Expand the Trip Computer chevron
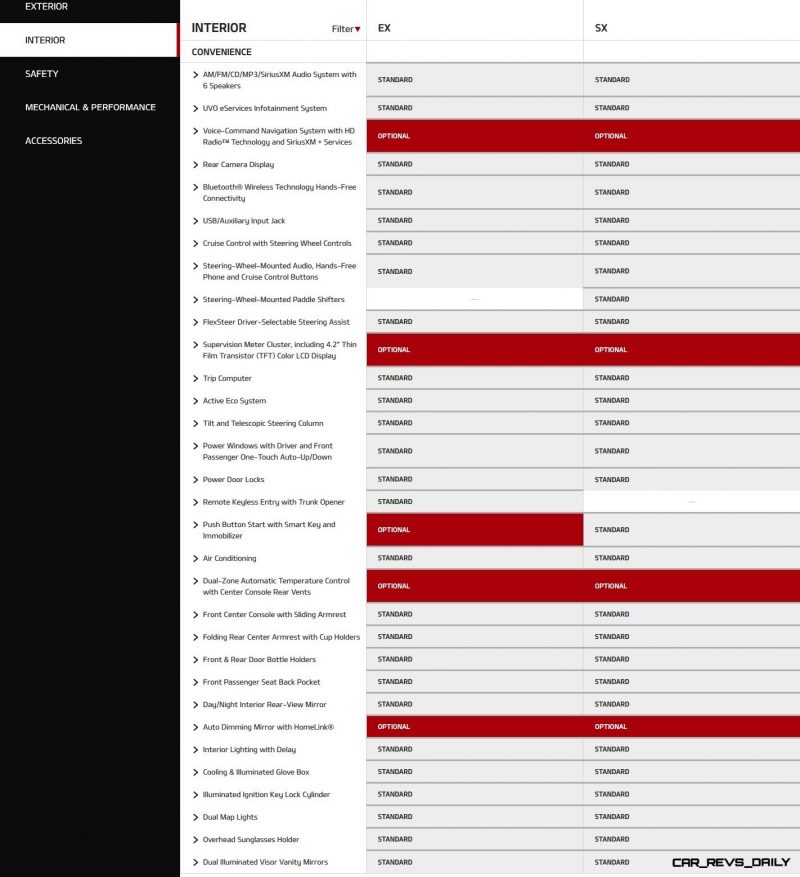Viewport: 800px width, 877px height. tap(195, 379)
